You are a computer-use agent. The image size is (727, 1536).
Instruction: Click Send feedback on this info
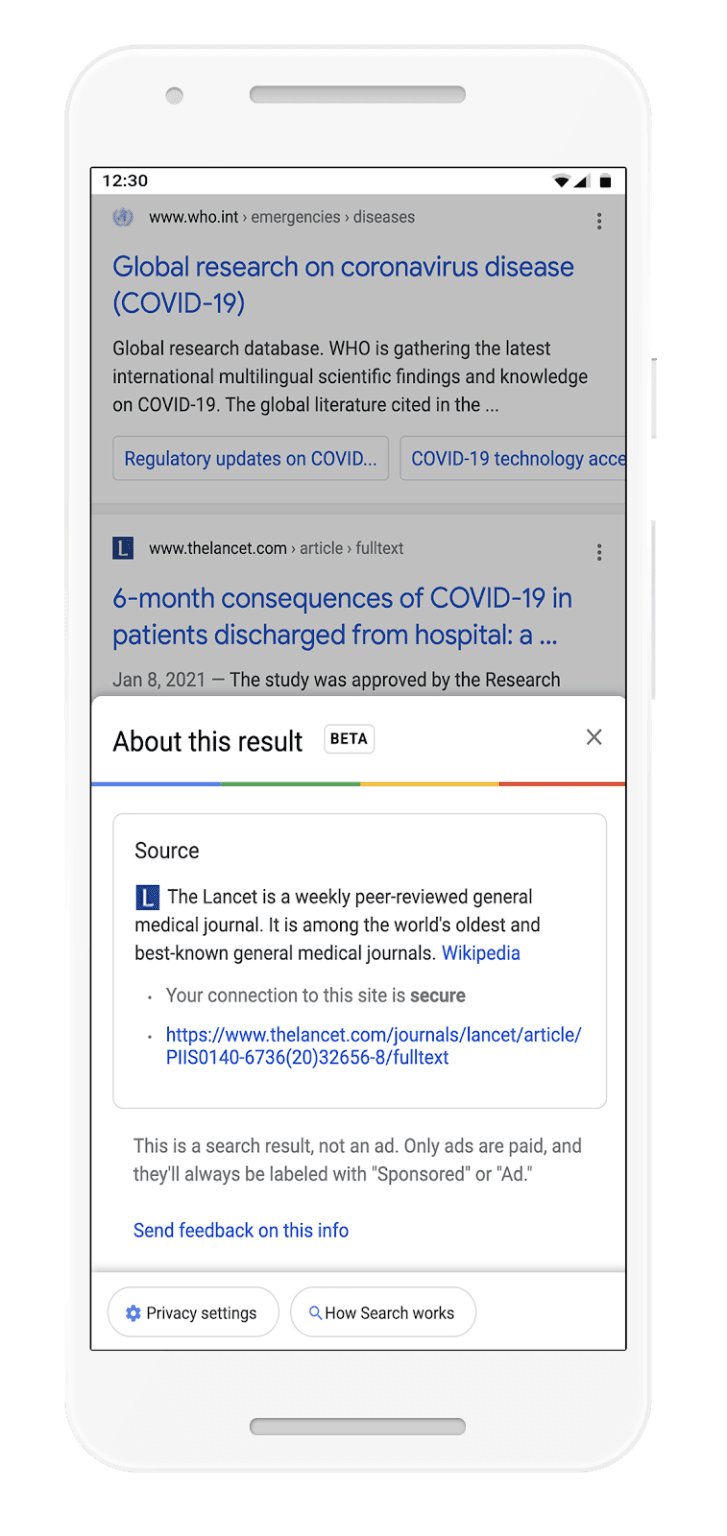(241, 1230)
